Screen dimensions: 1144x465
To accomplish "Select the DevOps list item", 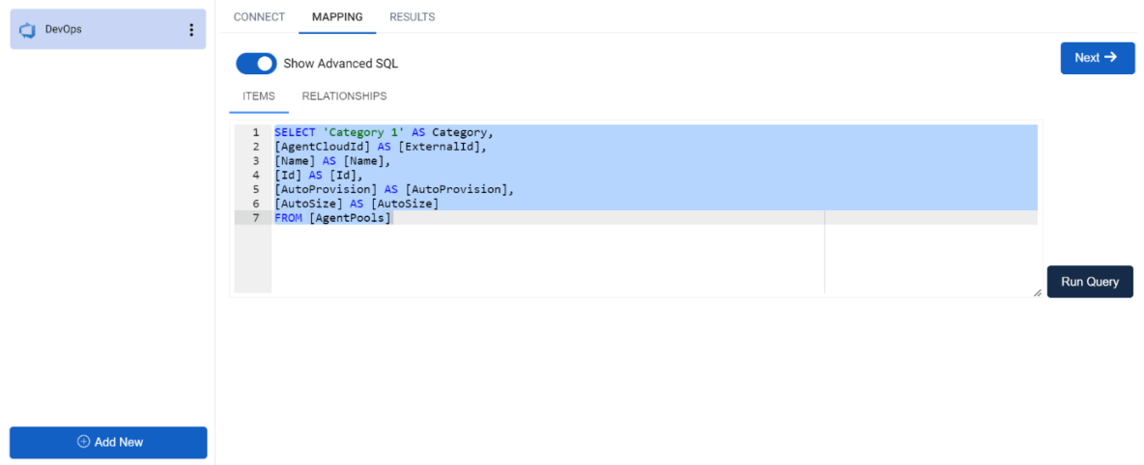I will (x=108, y=29).
